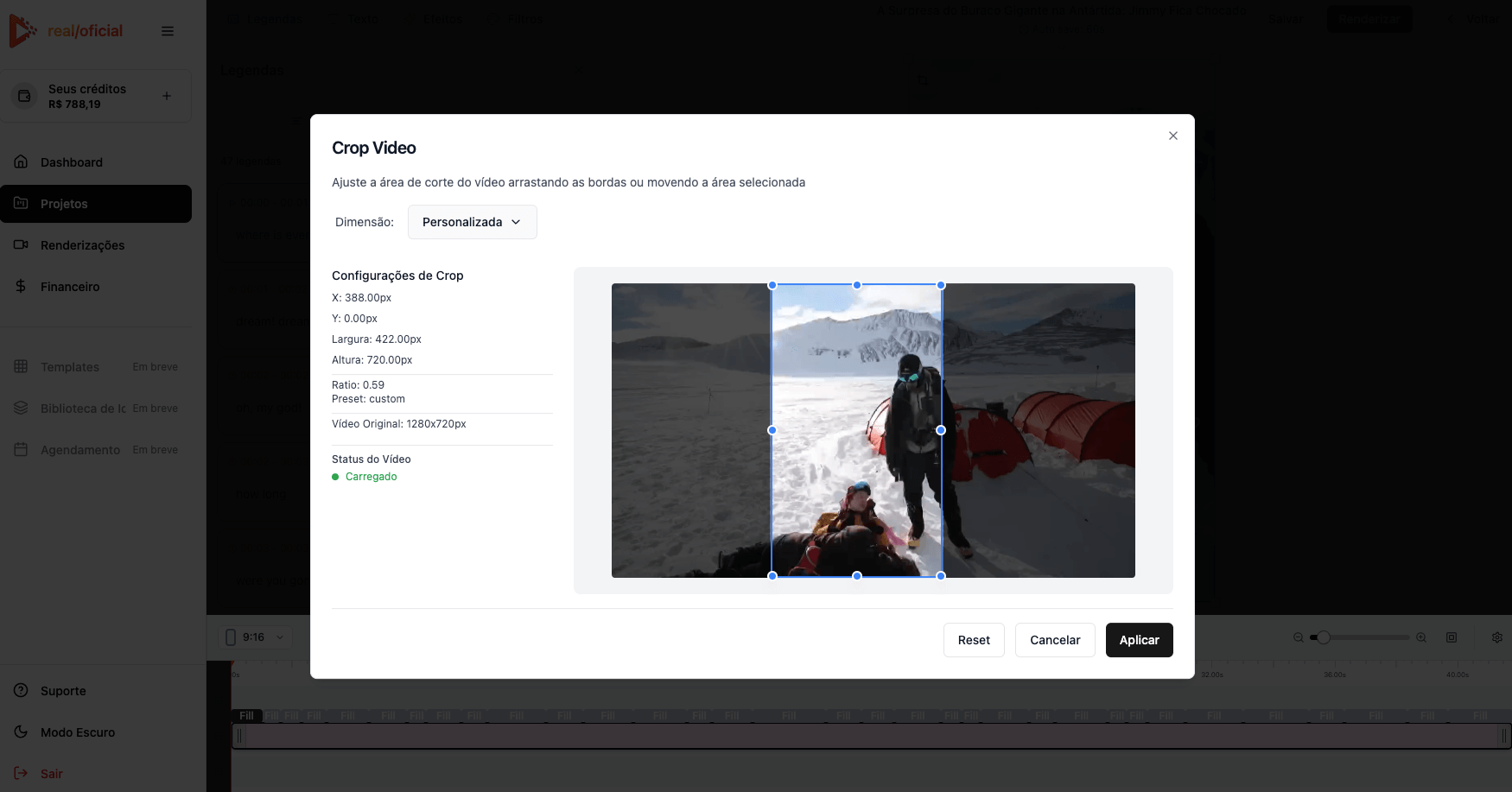Click Salvar in the top bar
1512x792 pixels.
click(x=1286, y=19)
